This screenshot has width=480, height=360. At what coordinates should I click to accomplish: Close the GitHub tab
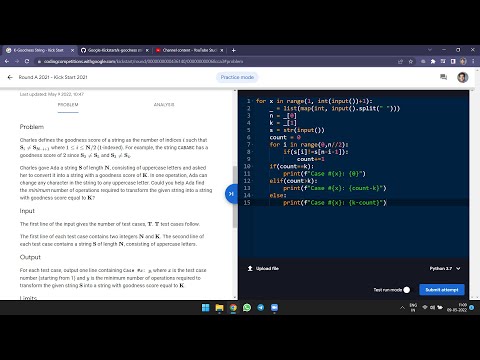[x=147, y=50]
